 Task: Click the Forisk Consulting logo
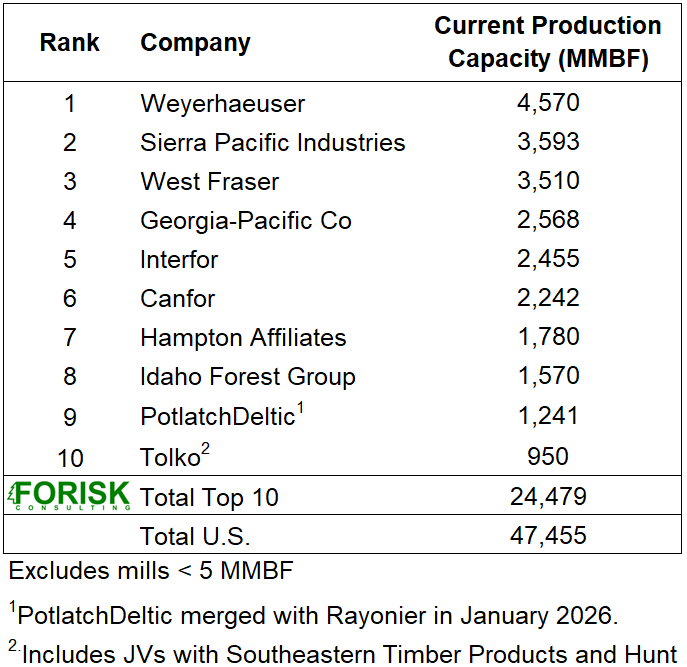point(68,495)
